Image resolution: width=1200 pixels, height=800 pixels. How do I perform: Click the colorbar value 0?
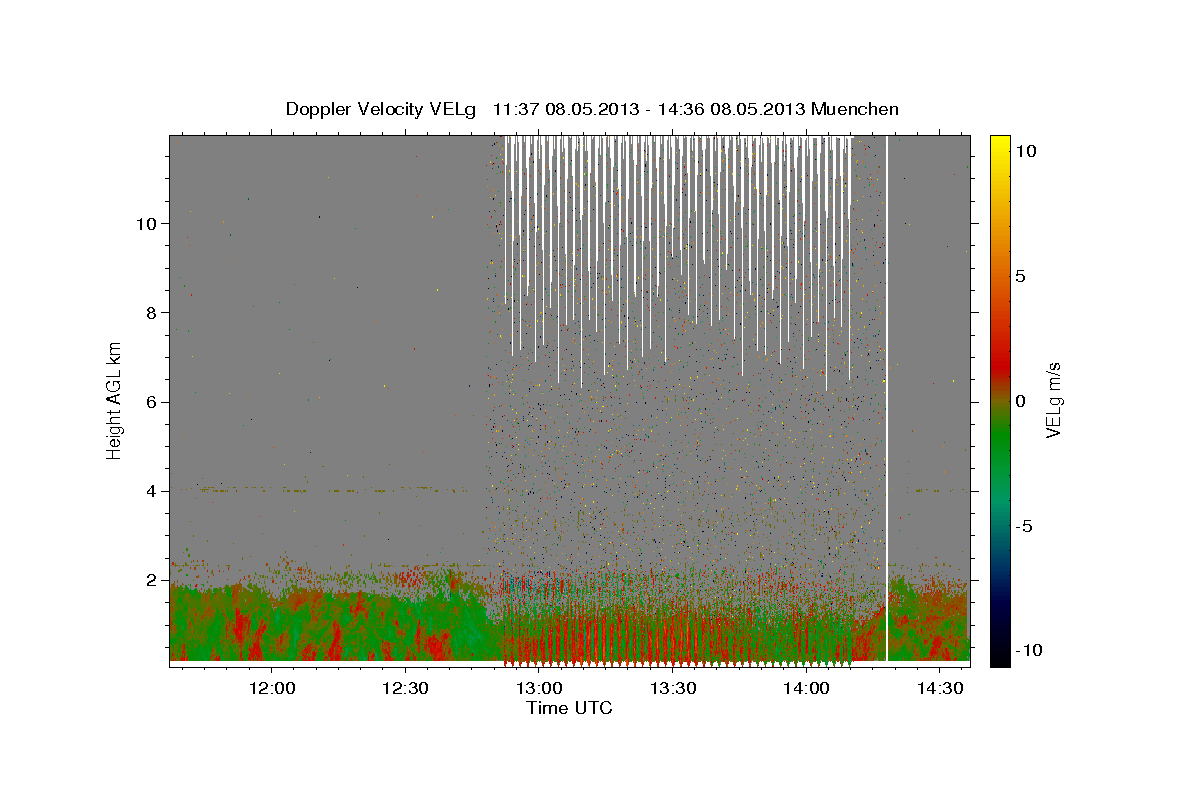coord(1021,401)
